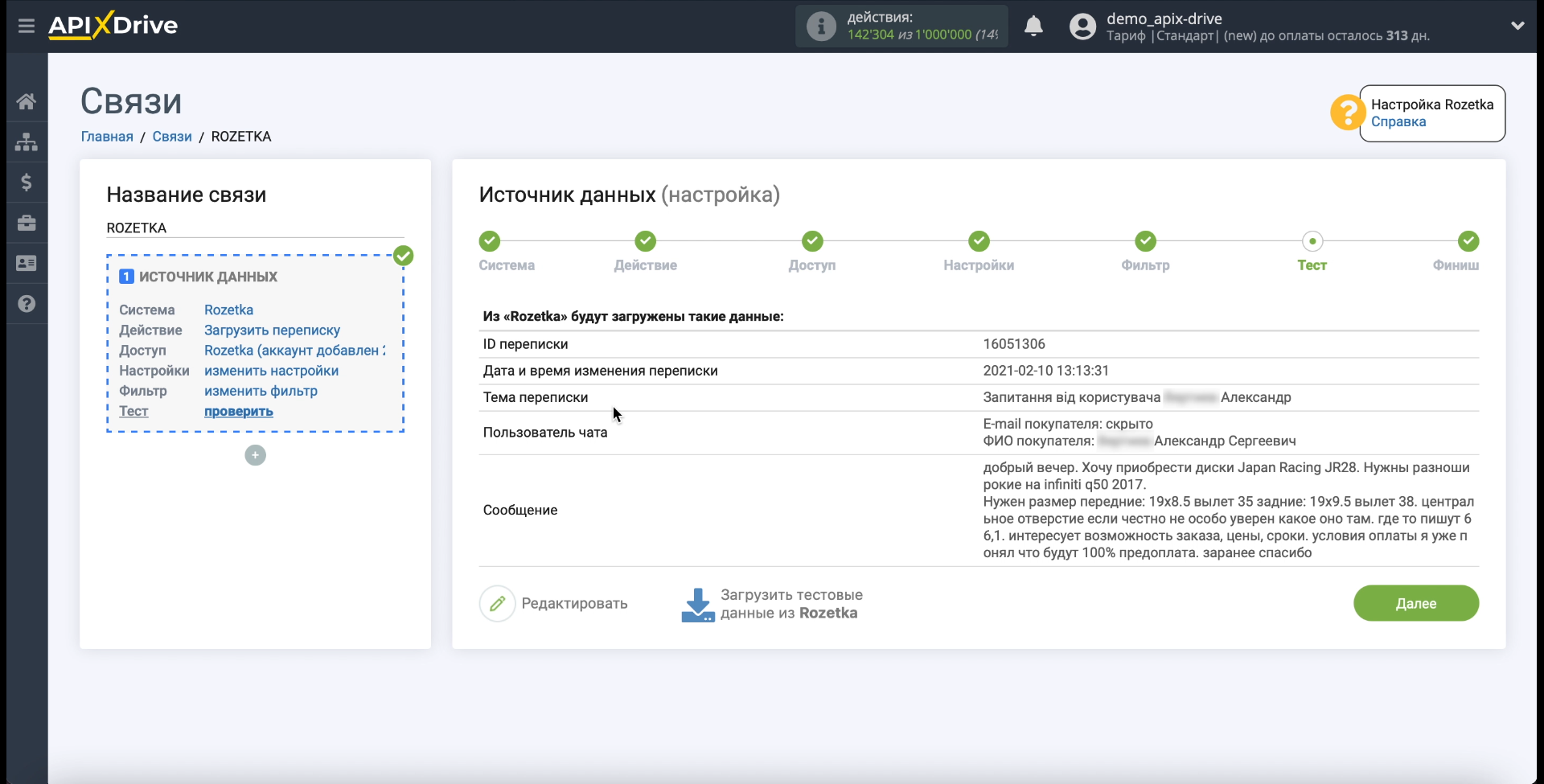This screenshot has height=784, width=1544.
Task: Click the ApiX-Drive logo
Action: [113, 26]
